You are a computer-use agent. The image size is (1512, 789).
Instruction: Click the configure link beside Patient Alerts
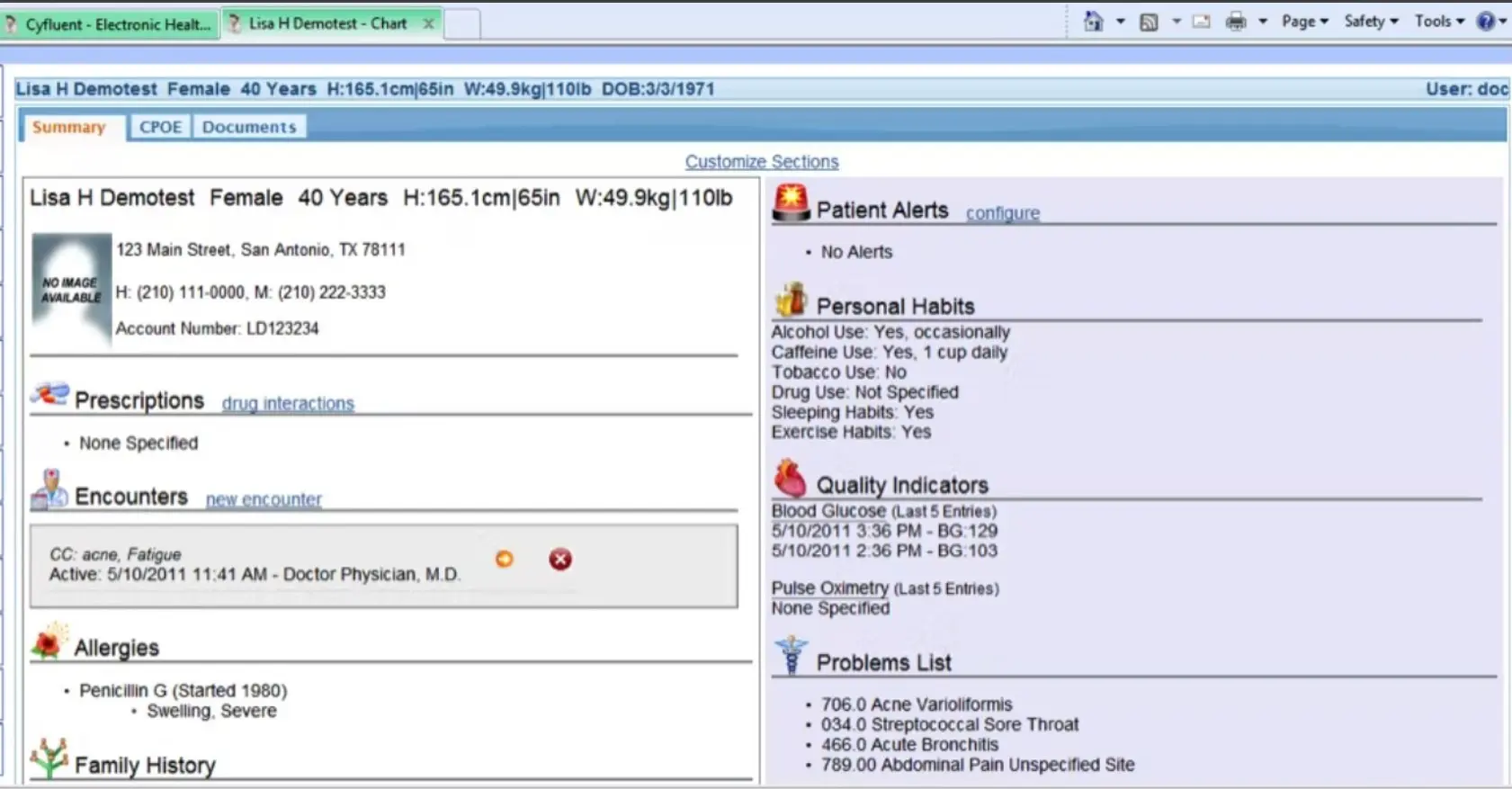click(x=1003, y=213)
